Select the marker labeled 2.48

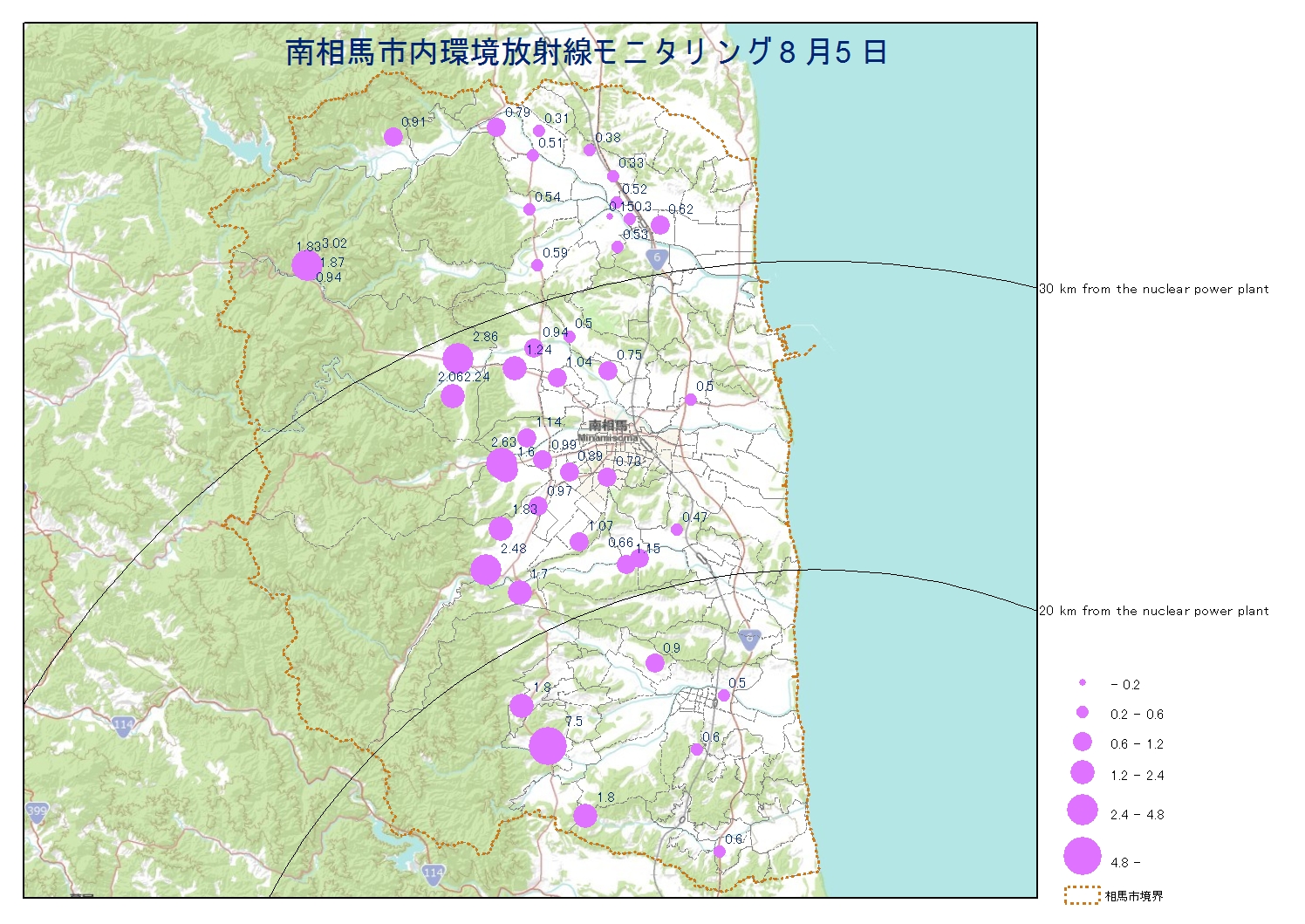coord(486,570)
